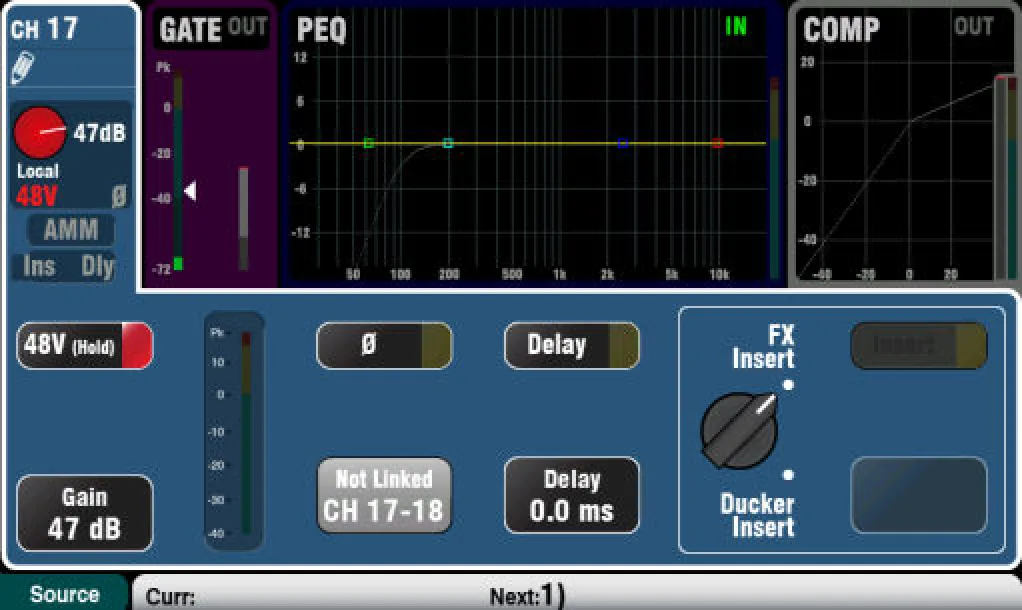Click the CH 17 channel name
Image resolution: width=1022 pixels, height=610 pixels.
44,29
